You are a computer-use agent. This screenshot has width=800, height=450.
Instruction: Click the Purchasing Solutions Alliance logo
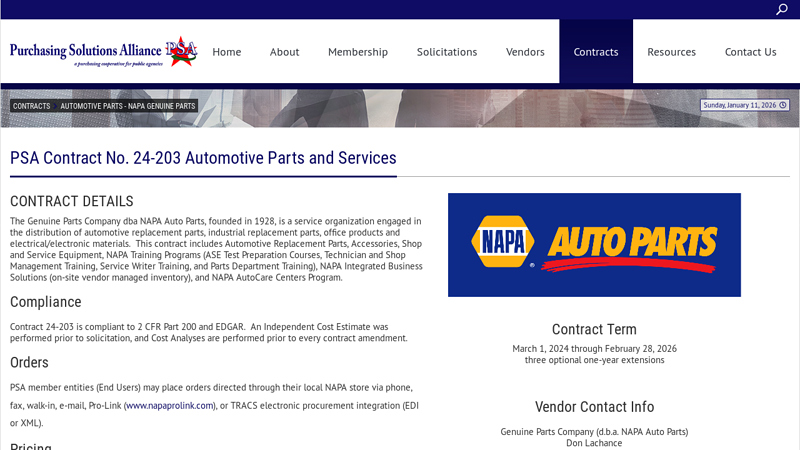104,52
